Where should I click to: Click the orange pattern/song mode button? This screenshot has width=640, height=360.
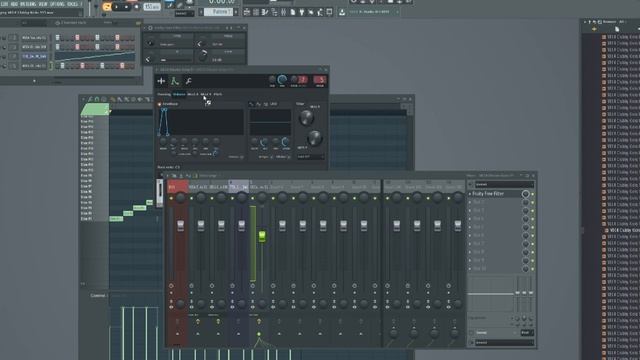(107, 7)
